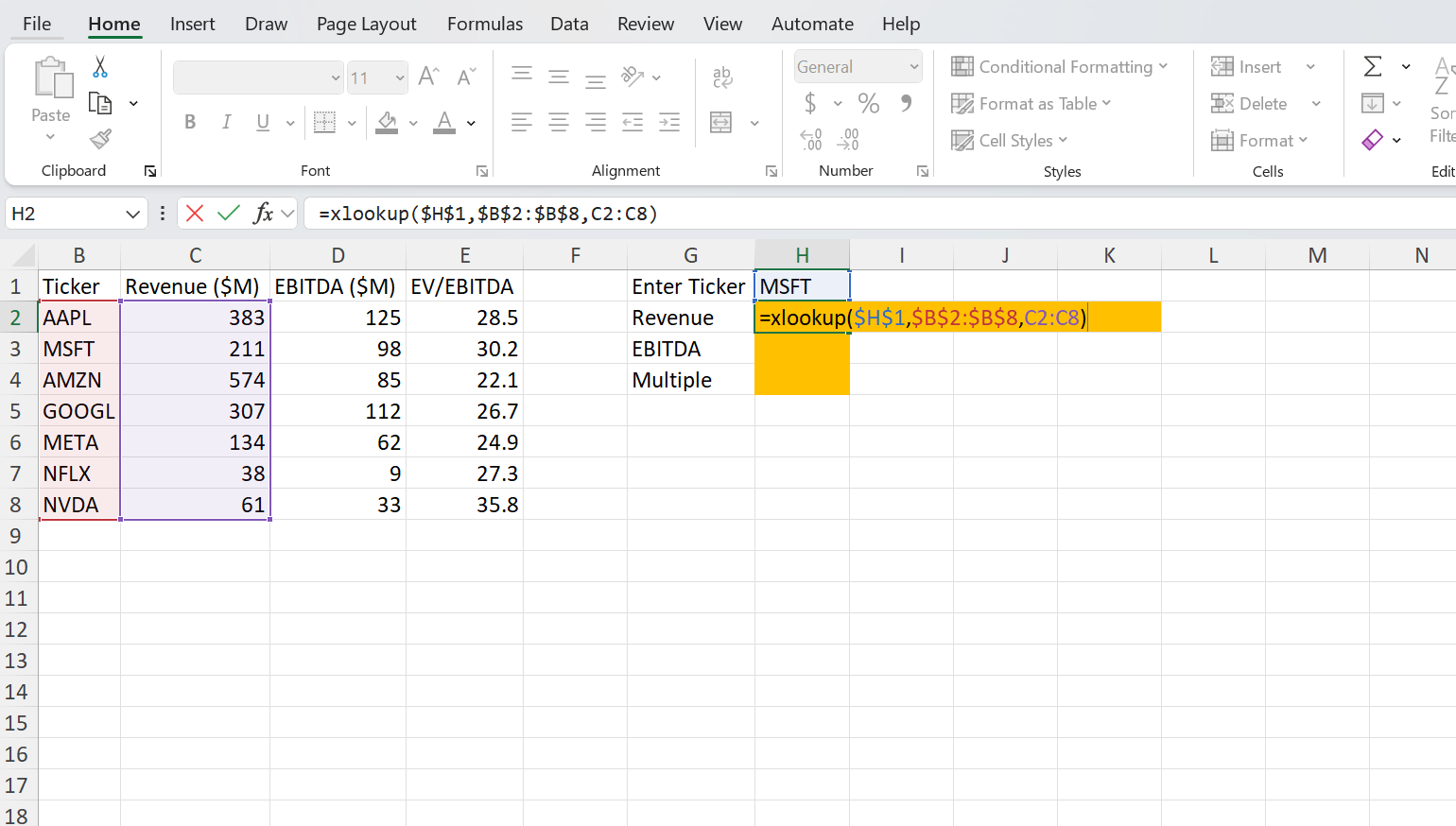Image resolution: width=1456 pixels, height=826 pixels.
Task: Click the AutoSum sigma icon
Action: (x=1373, y=66)
